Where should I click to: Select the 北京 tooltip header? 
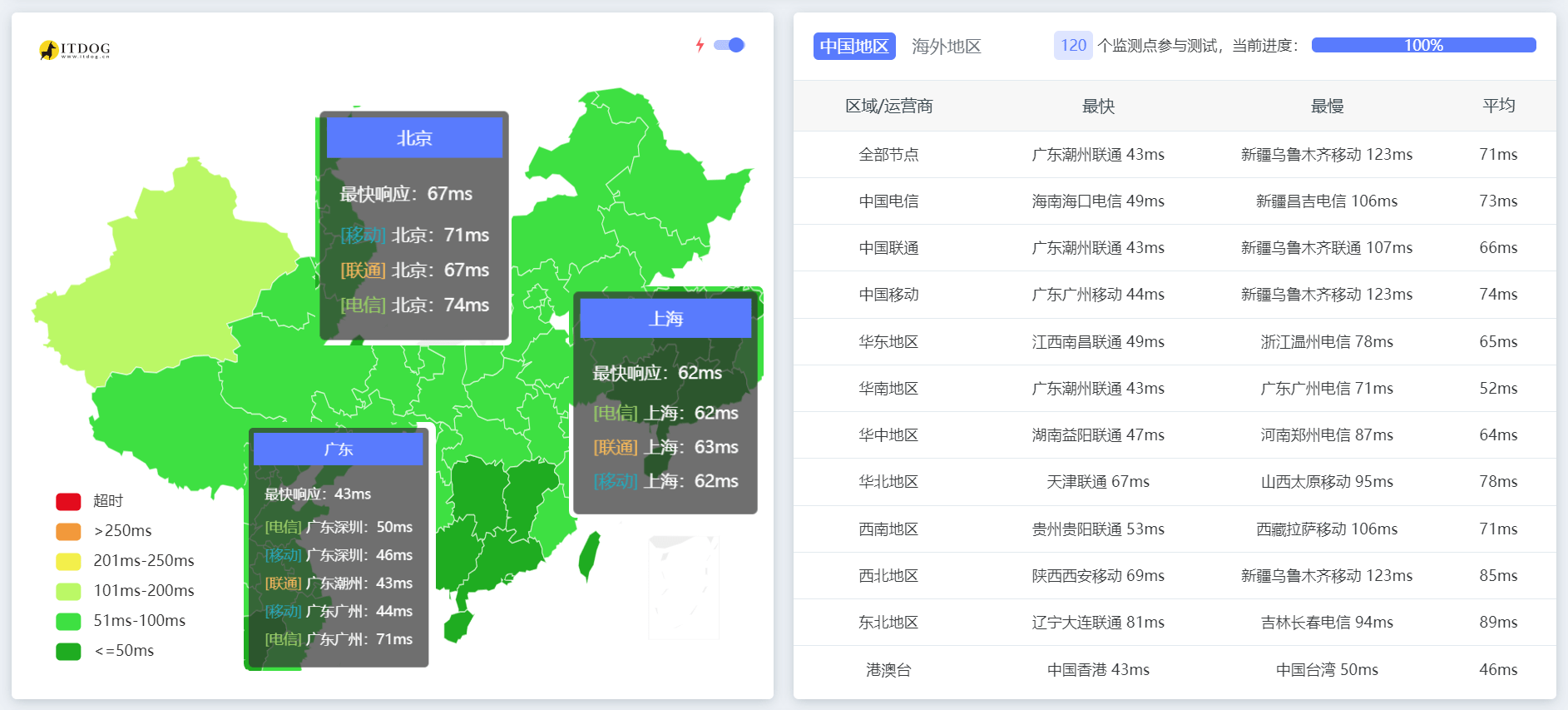[x=414, y=138]
